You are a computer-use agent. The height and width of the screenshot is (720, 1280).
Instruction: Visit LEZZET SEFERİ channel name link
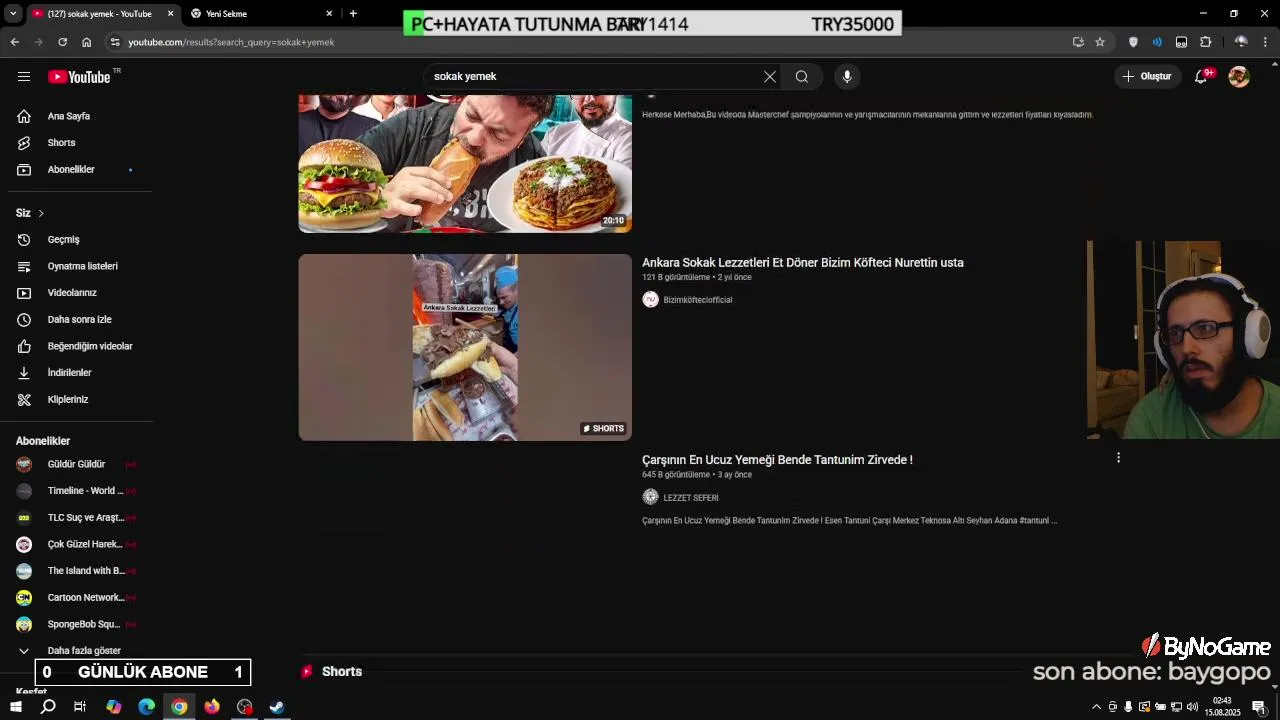pos(691,498)
